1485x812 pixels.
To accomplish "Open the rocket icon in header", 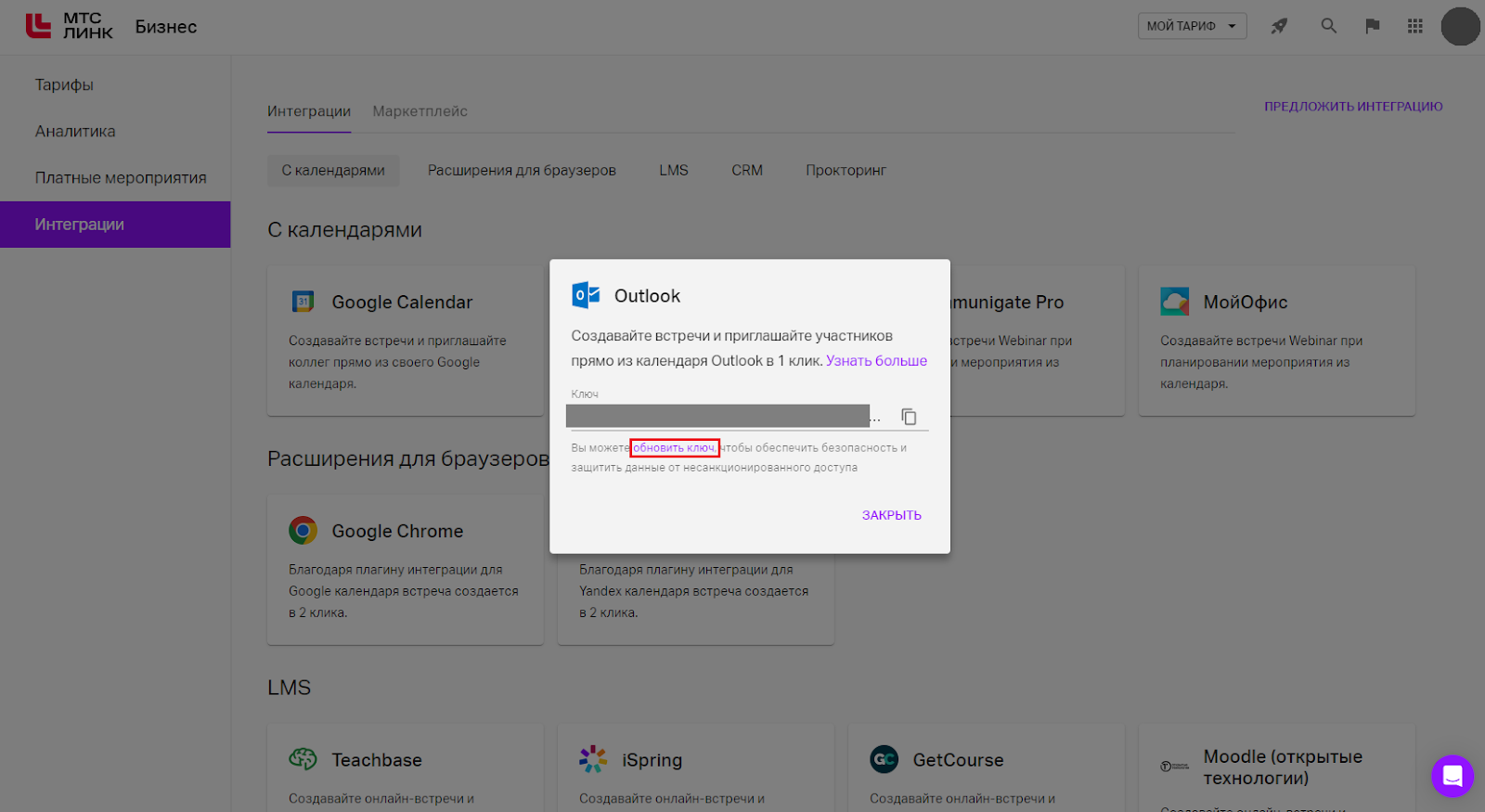I will pos(1279,26).
